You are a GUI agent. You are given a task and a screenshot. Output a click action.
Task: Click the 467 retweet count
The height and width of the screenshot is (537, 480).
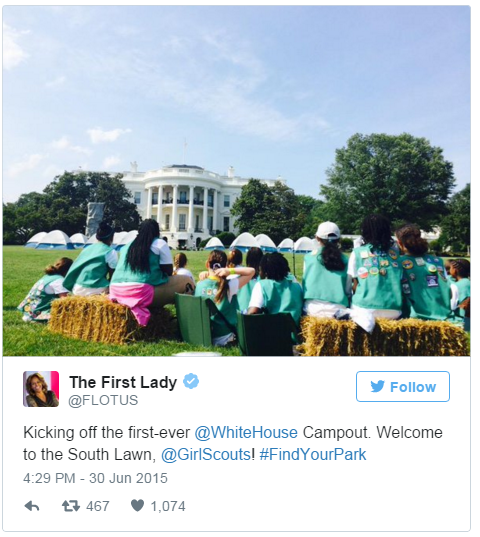coord(98,506)
